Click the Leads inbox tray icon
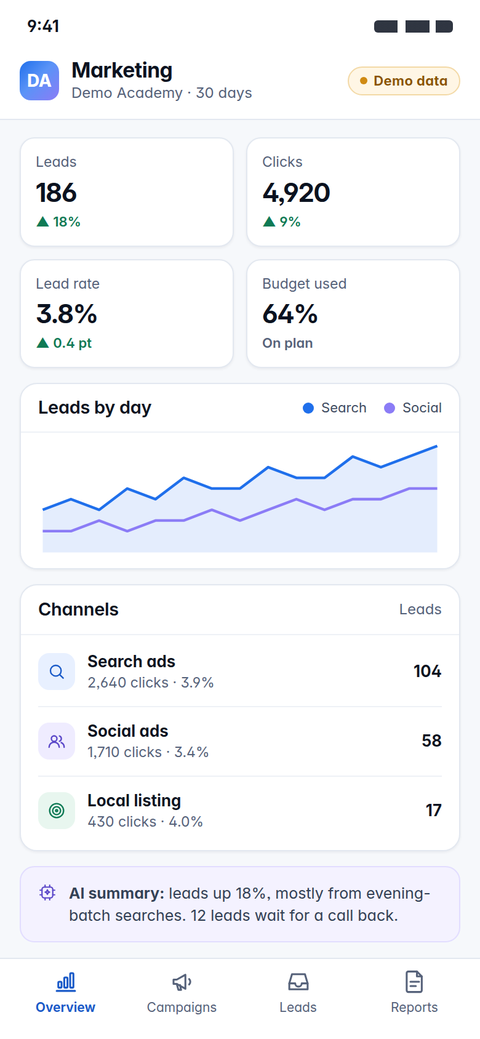The image size is (480, 1039). pos(298,981)
